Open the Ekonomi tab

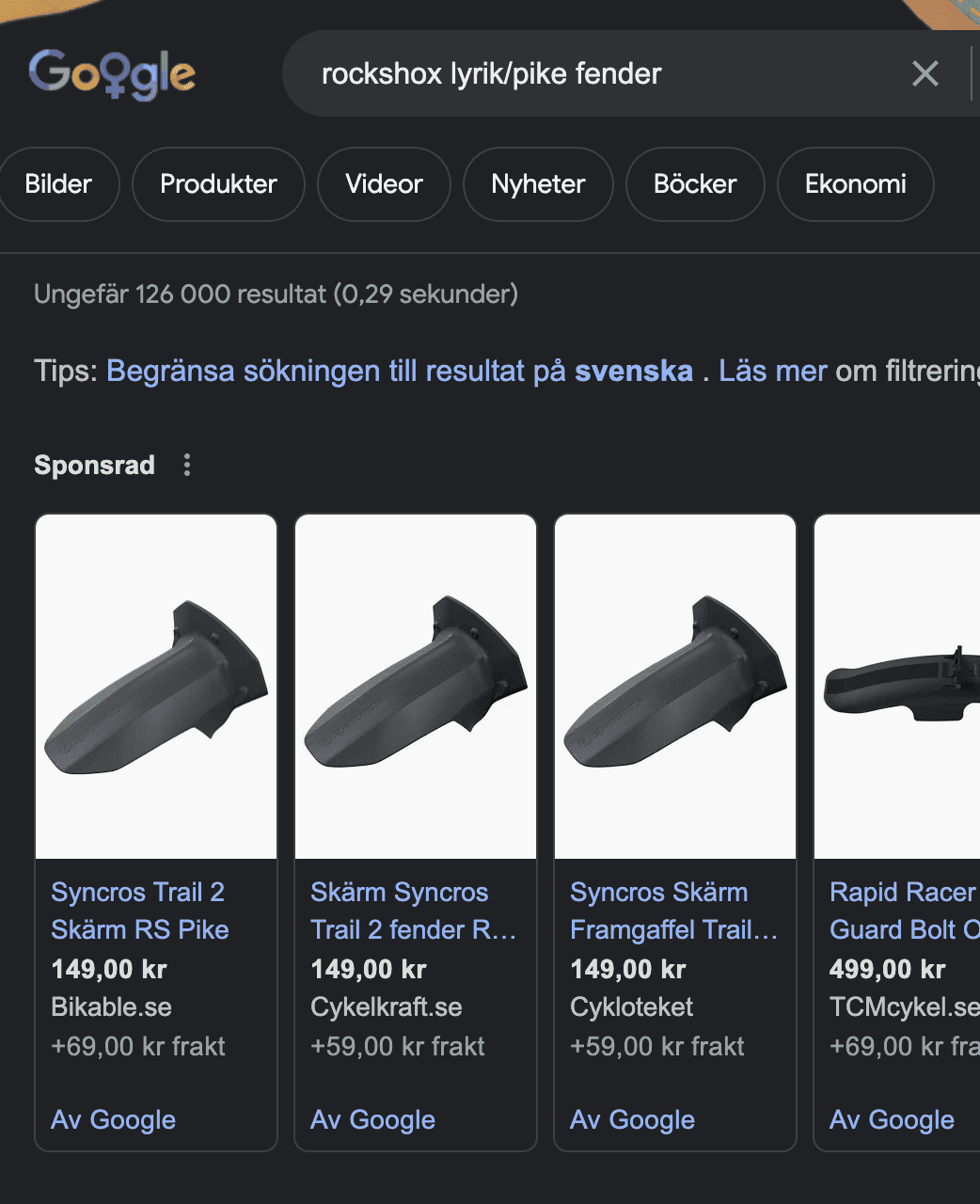(x=855, y=184)
